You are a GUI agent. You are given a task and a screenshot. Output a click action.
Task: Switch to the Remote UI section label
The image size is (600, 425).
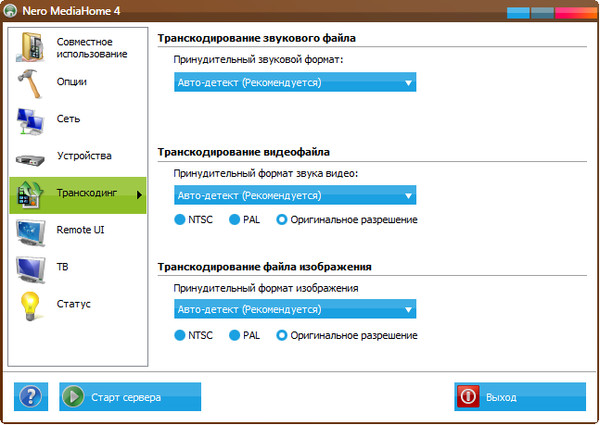click(x=80, y=230)
